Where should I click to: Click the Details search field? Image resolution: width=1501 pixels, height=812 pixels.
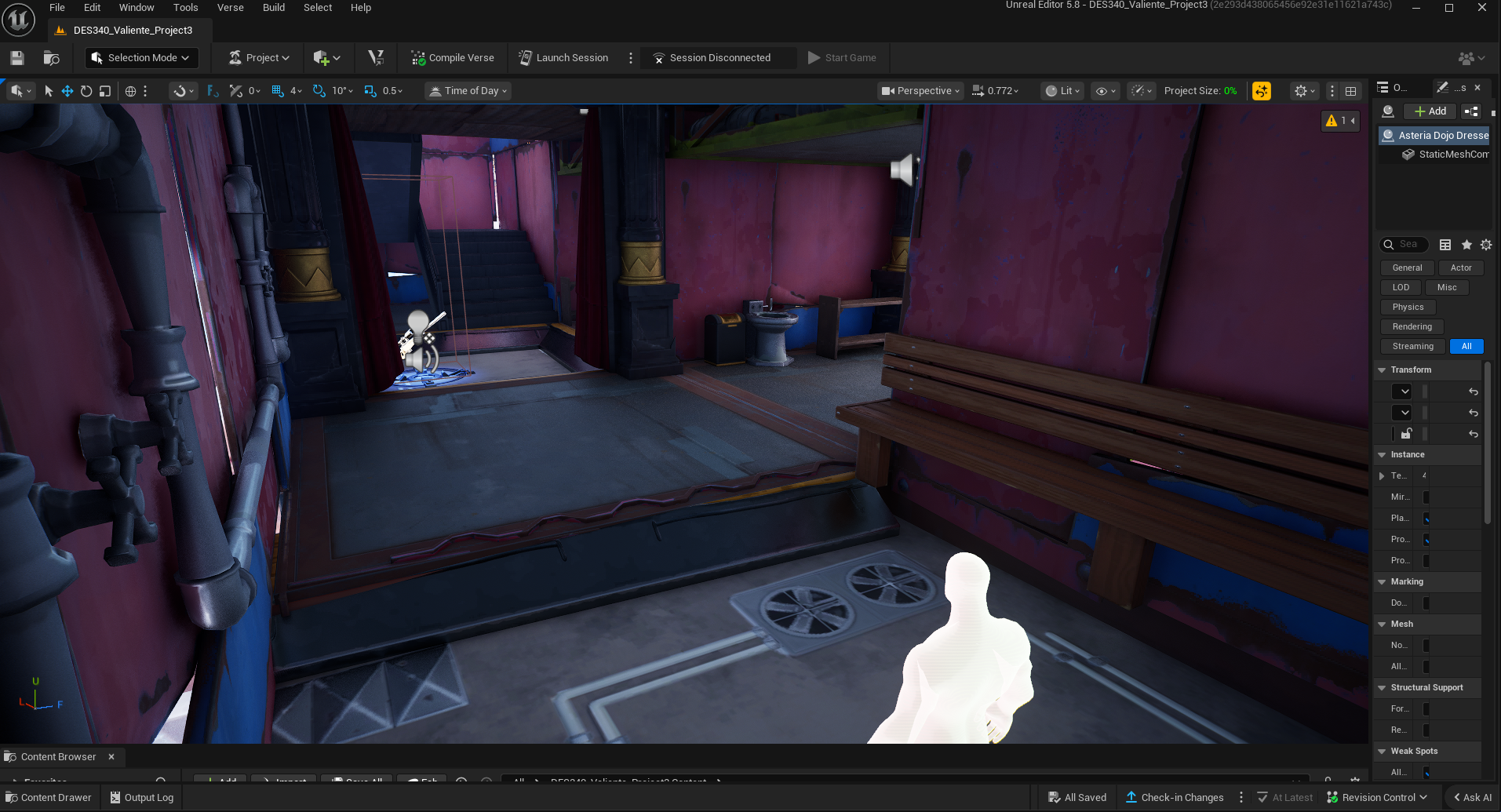click(1404, 245)
